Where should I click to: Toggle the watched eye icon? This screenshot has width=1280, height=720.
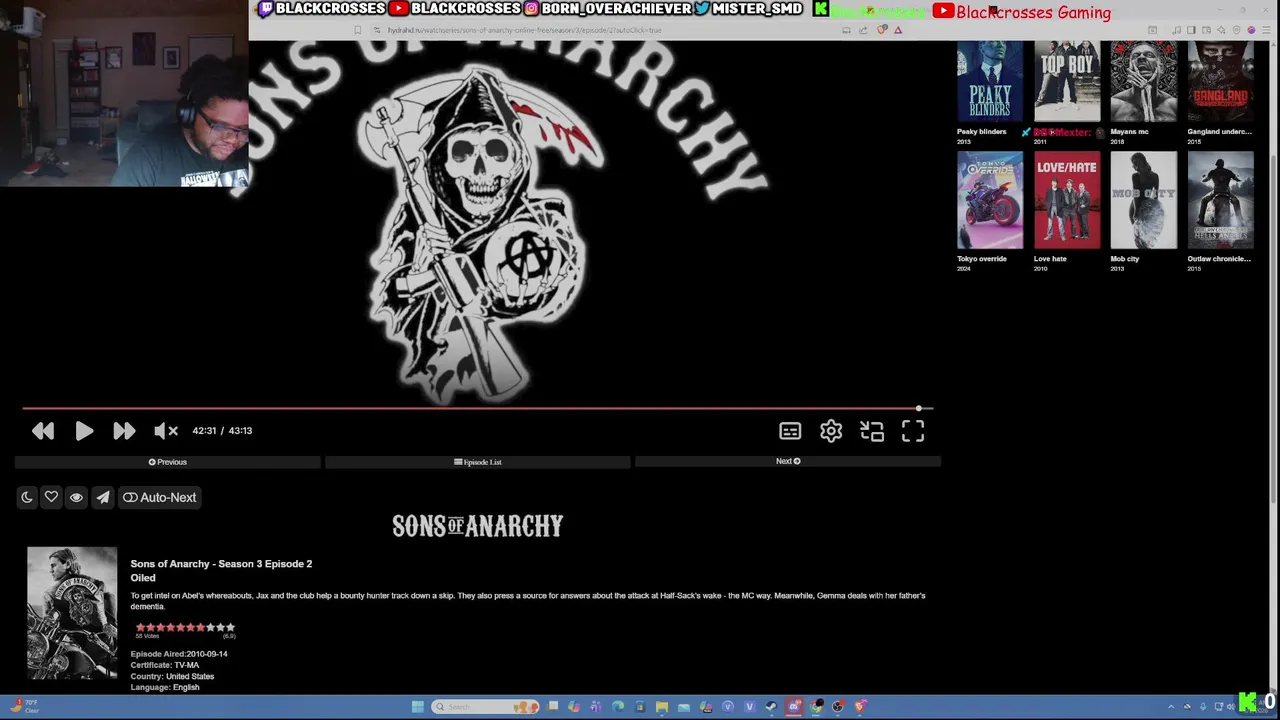[x=76, y=497]
